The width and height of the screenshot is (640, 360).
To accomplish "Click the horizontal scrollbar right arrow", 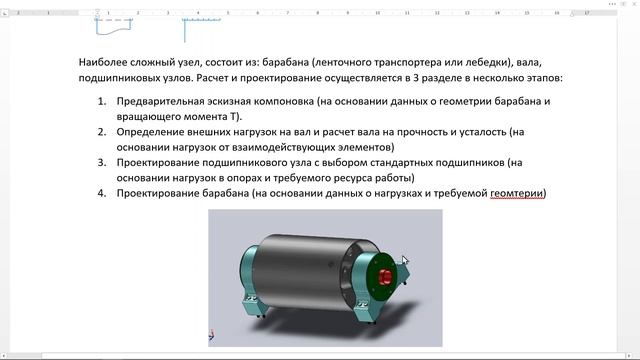I will coord(628,356).
